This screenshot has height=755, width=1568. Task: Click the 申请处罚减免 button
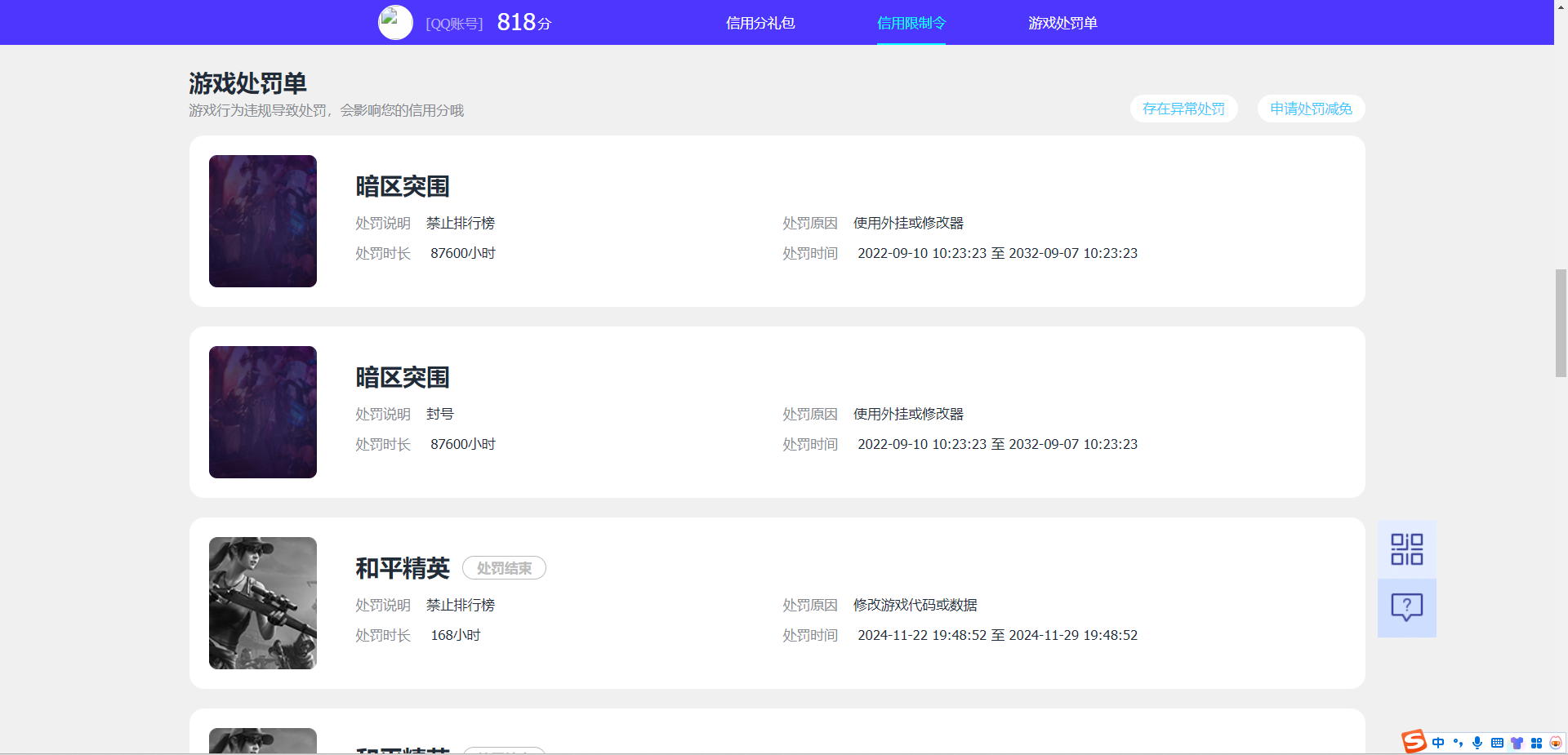(1311, 109)
